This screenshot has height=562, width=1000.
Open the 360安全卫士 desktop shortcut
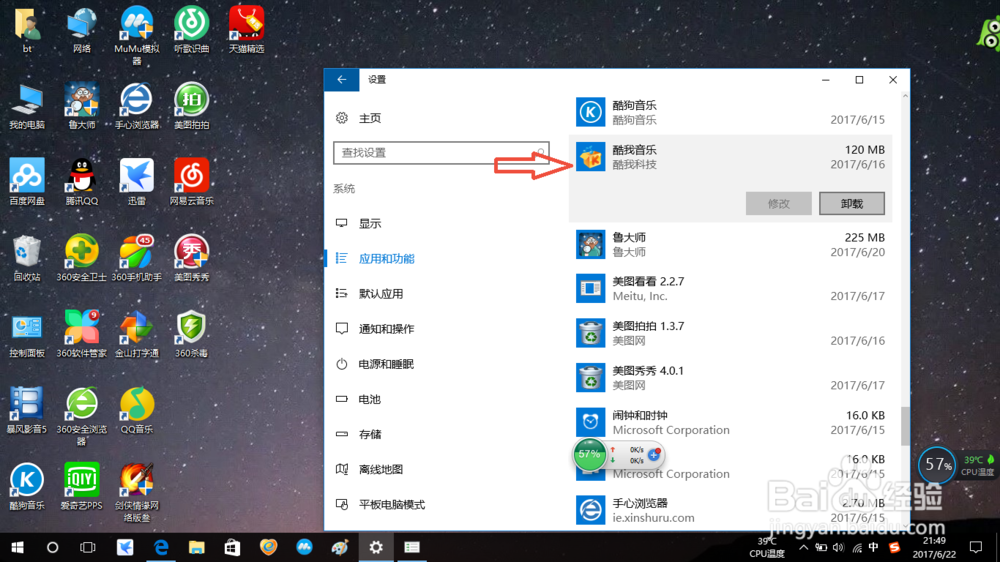82,258
